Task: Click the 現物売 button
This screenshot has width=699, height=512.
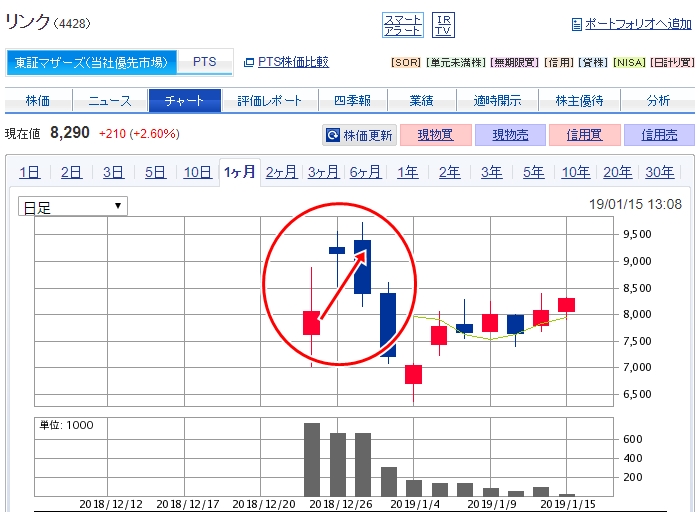Action: [510, 135]
